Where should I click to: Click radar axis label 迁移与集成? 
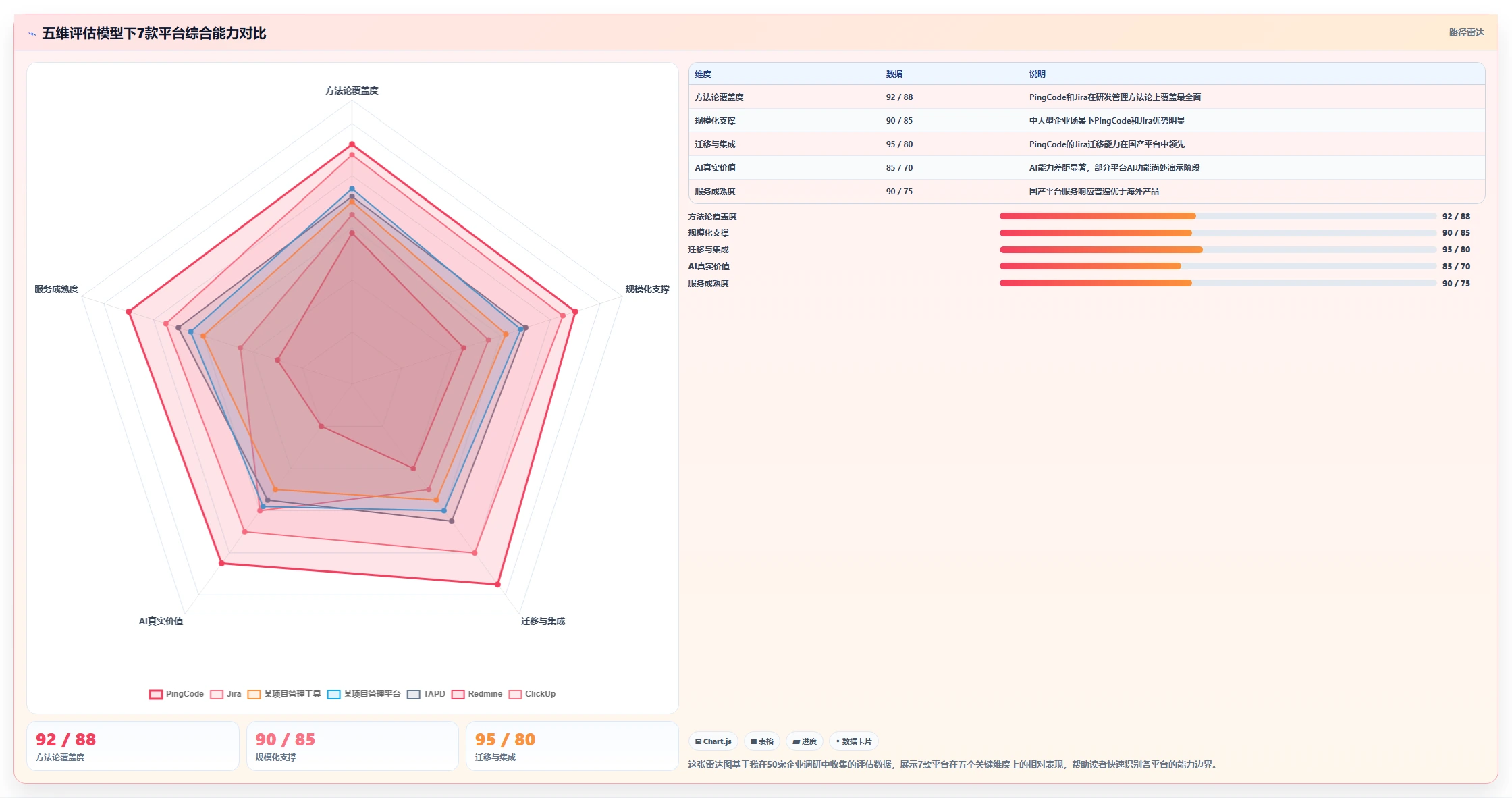(x=543, y=621)
